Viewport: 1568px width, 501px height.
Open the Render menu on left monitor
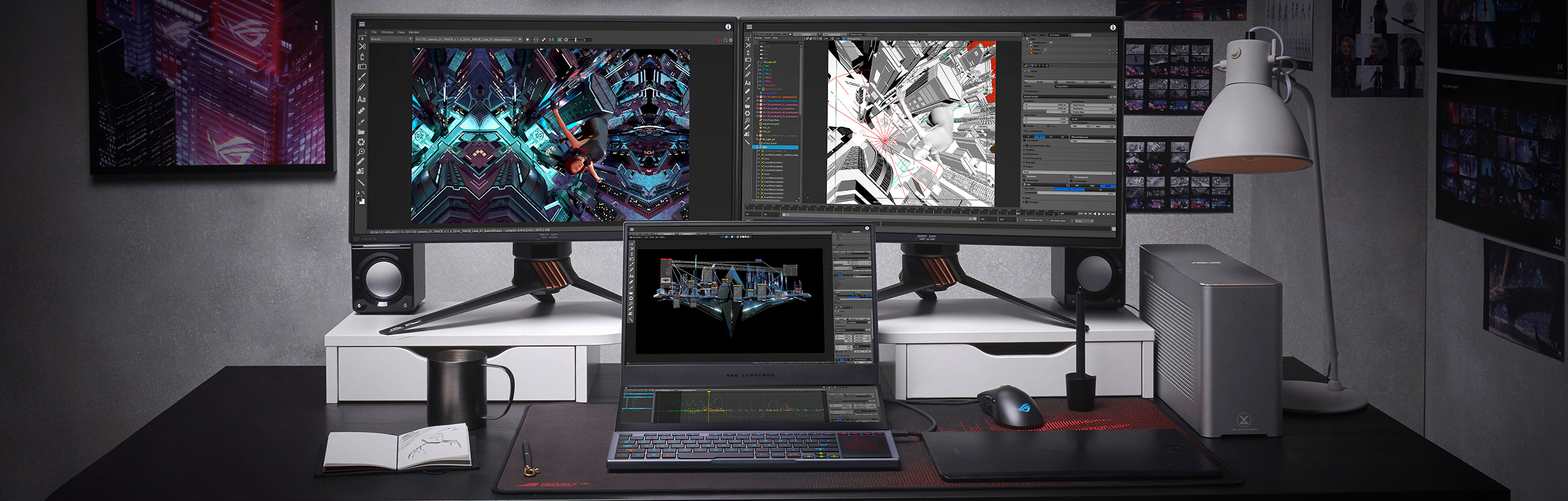pos(414,32)
